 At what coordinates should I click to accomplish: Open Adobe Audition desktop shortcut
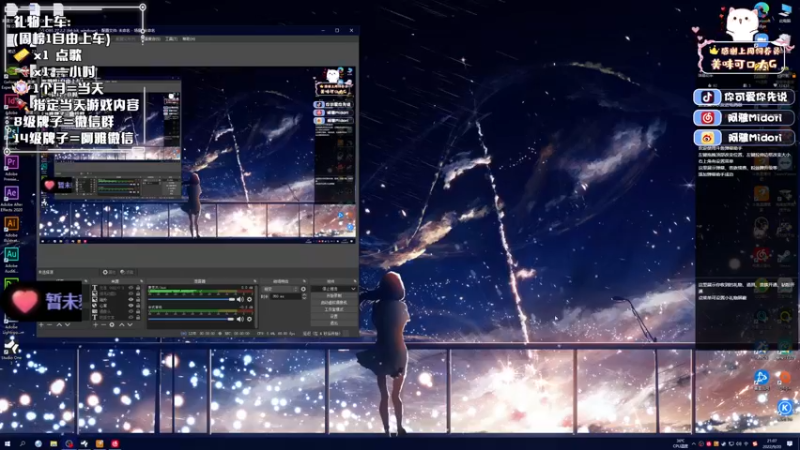[11, 258]
